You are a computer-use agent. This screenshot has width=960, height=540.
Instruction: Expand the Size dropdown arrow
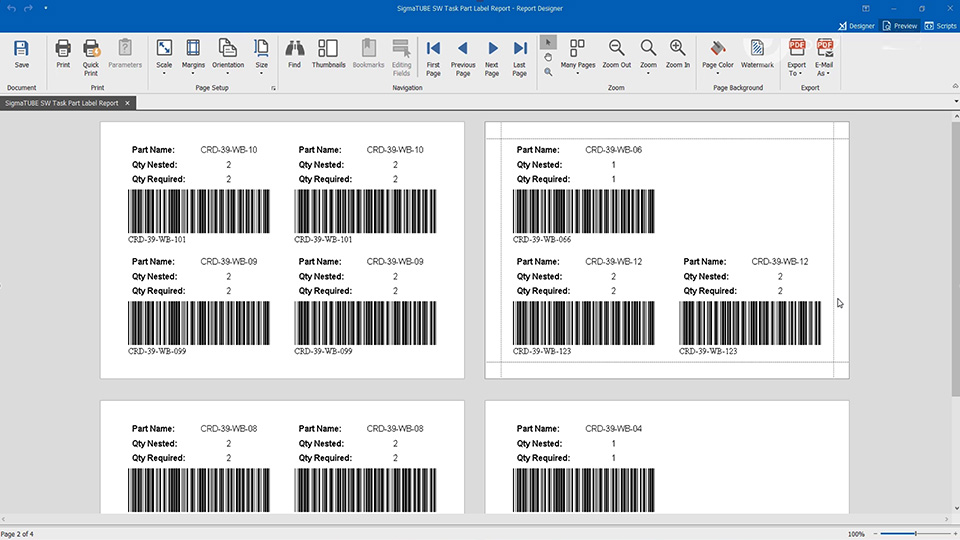[261, 73]
